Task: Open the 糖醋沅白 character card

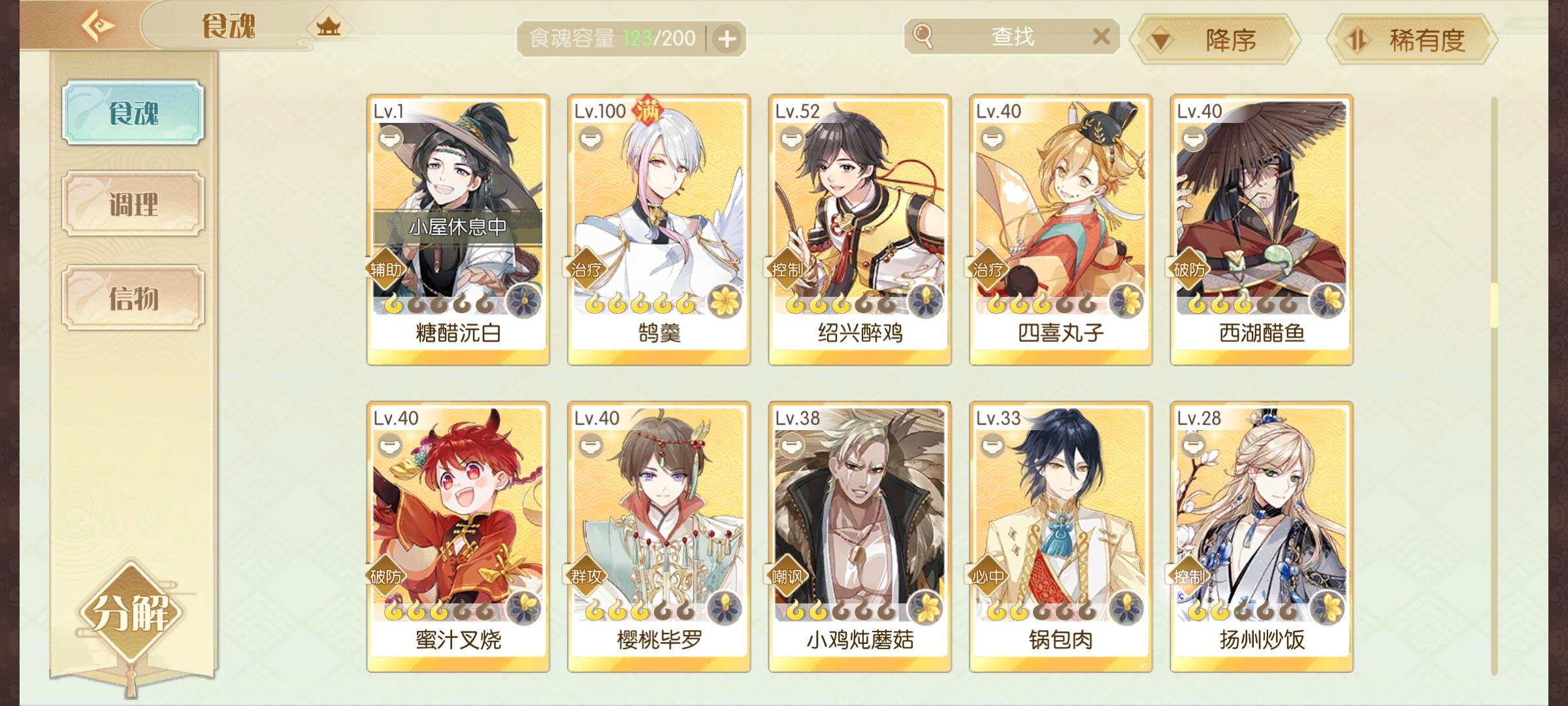Action: (458, 230)
